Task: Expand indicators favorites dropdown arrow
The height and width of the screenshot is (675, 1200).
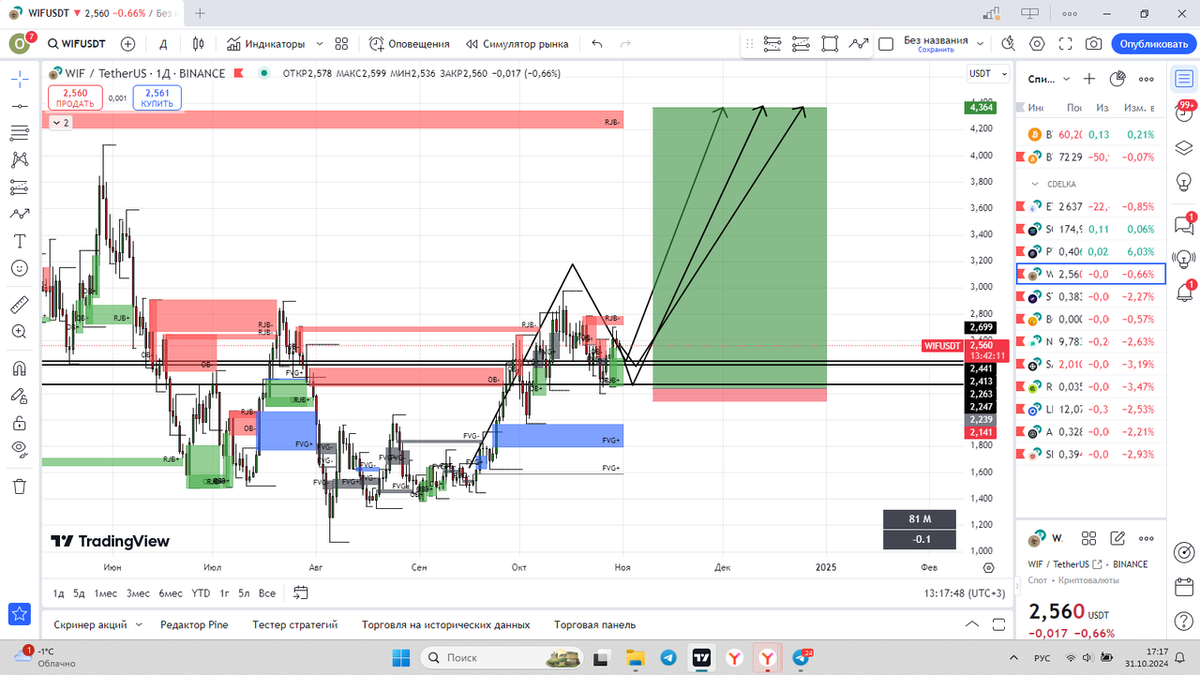Action: [x=319, y=44]
